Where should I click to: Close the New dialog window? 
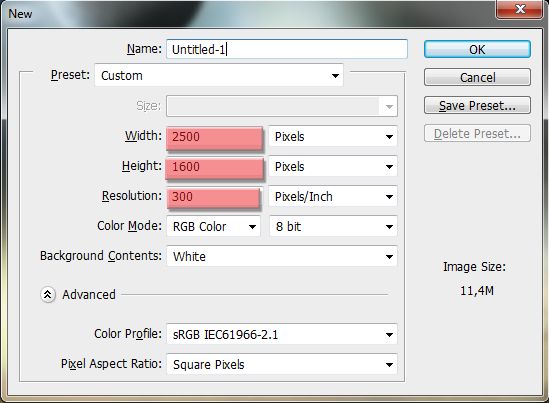520,8
